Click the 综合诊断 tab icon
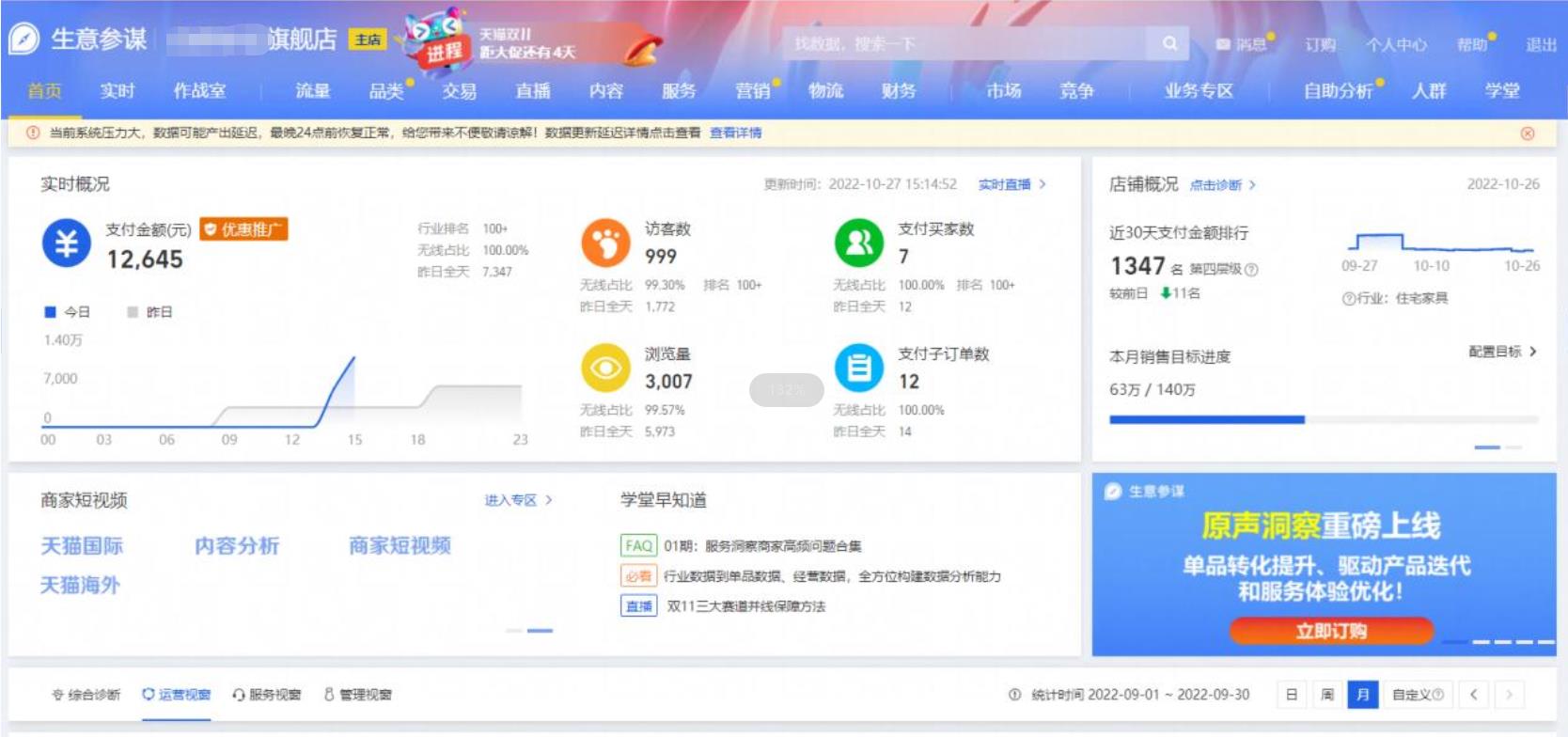This screenshot has height=737, width=1568. [x=58, y=695]
